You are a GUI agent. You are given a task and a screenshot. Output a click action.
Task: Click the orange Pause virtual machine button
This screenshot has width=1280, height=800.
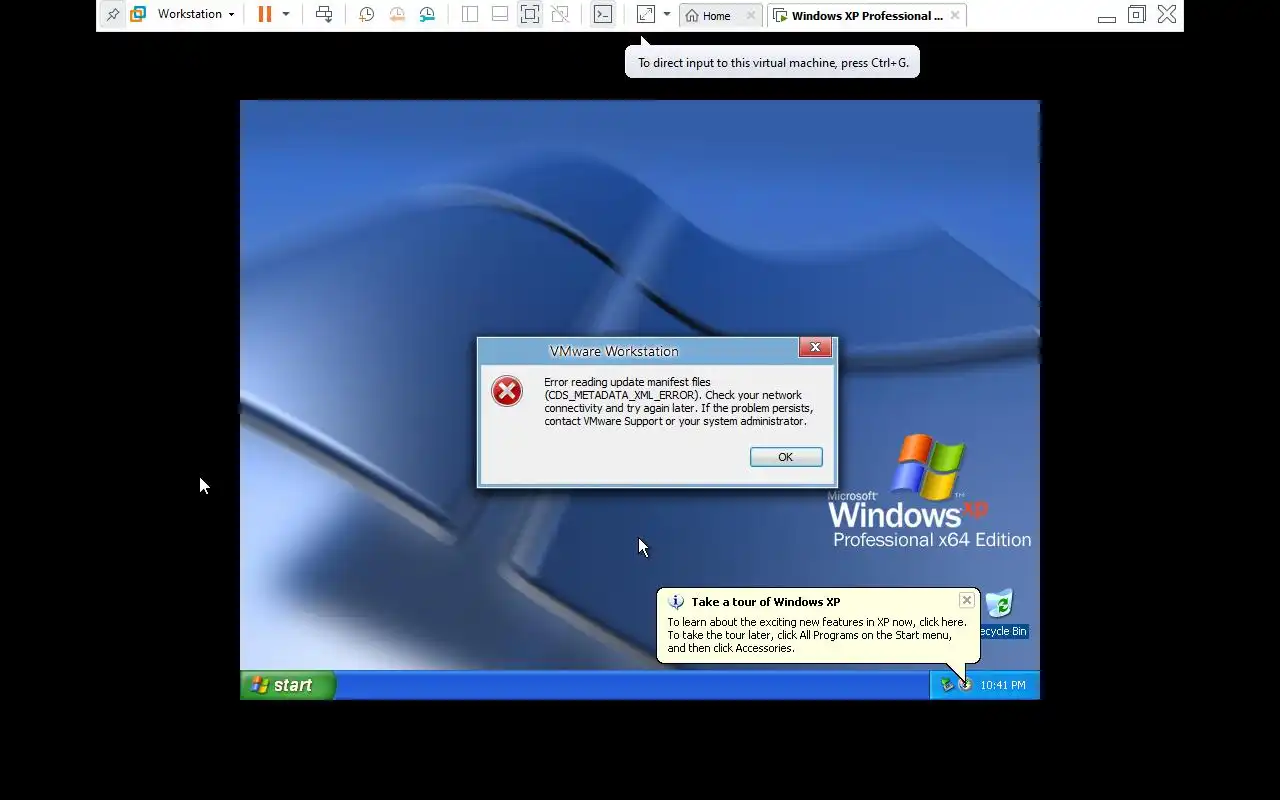(264, 15)
